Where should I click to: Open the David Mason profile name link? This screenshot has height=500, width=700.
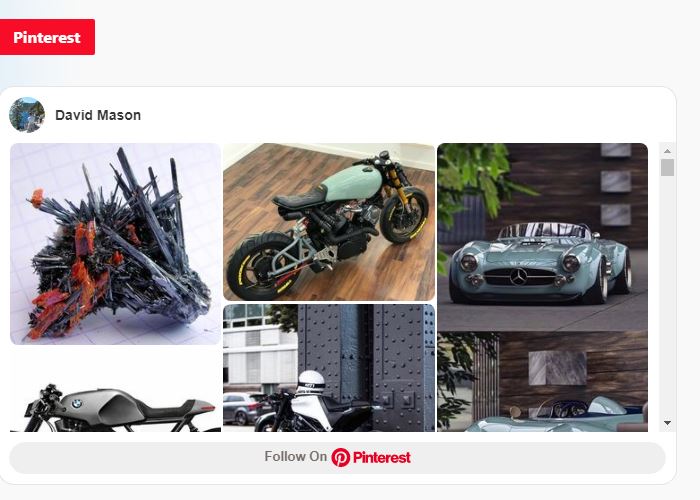[x=98, y=115]
